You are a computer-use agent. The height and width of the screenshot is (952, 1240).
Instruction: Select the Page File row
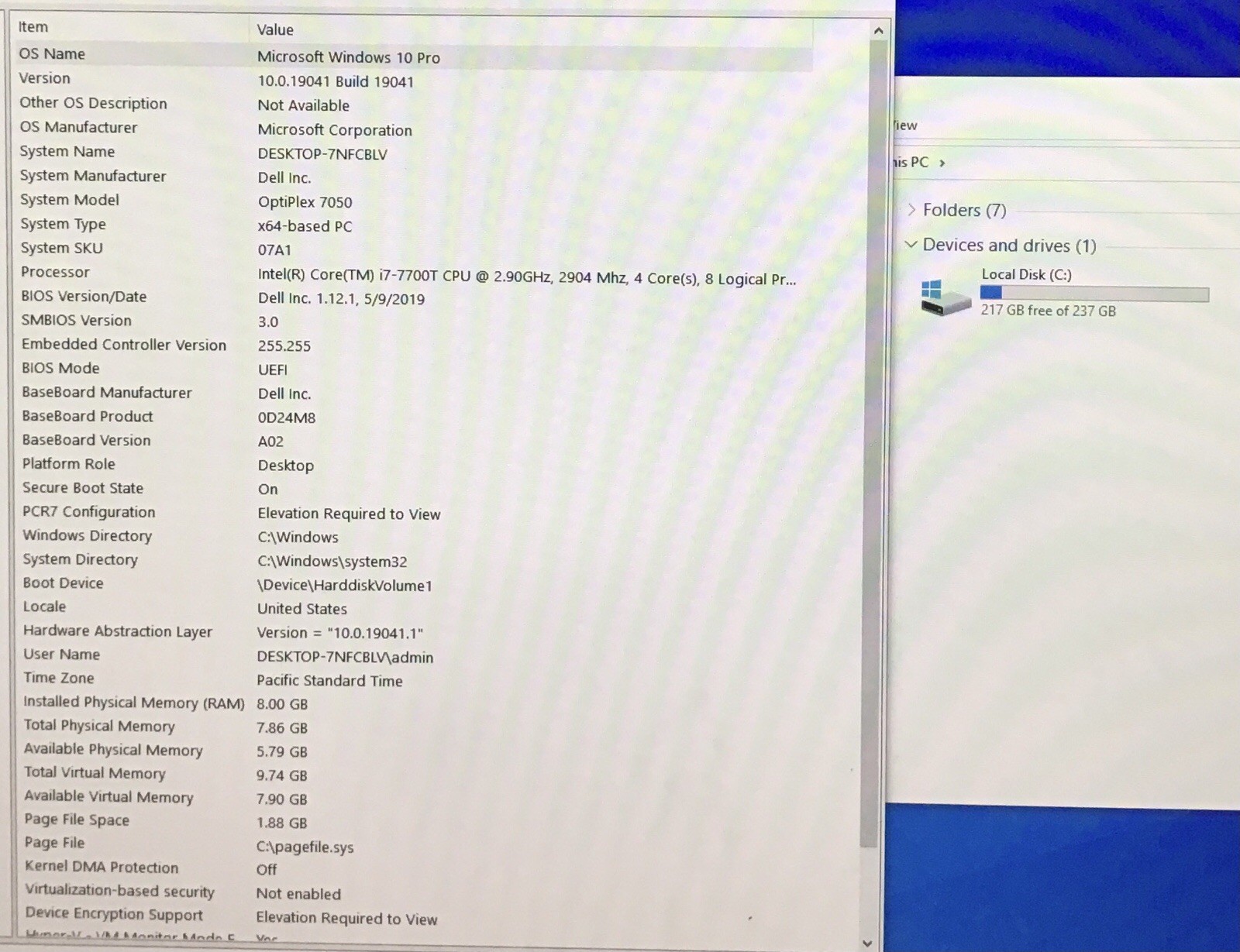click(415, 845)
